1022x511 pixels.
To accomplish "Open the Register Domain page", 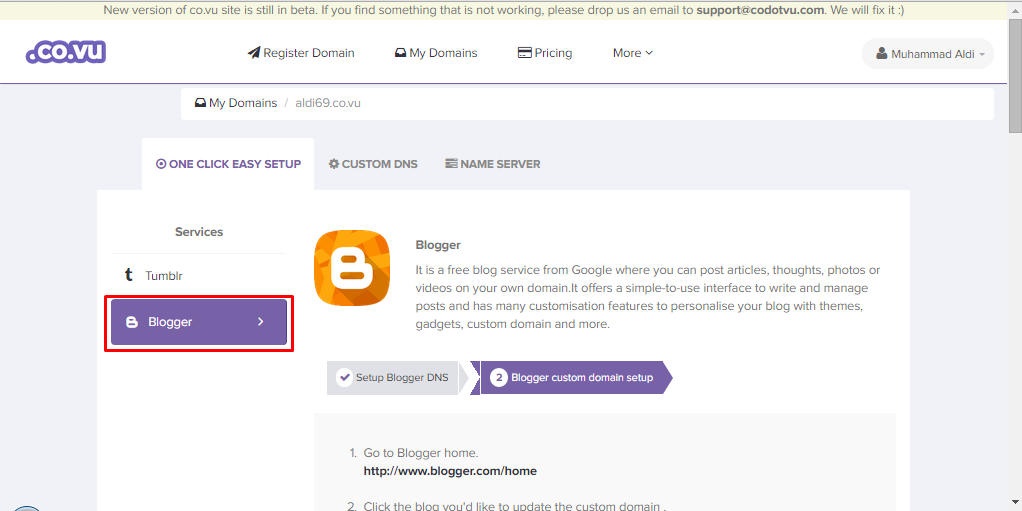I will 301,53.
